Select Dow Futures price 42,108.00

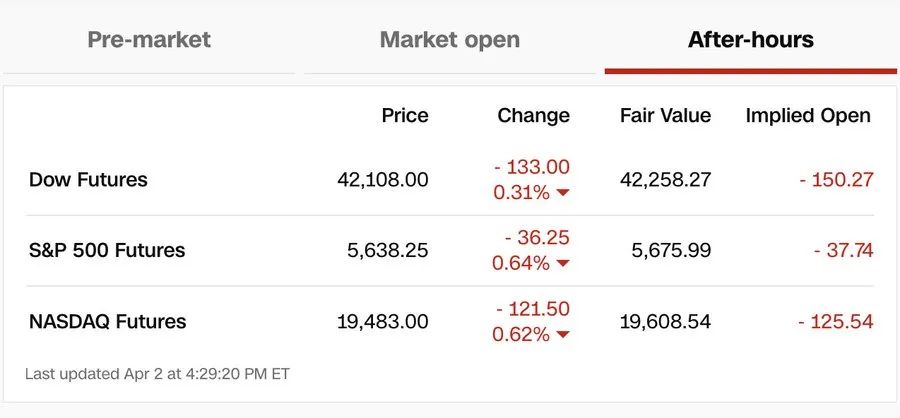click(x=382, y=180)
